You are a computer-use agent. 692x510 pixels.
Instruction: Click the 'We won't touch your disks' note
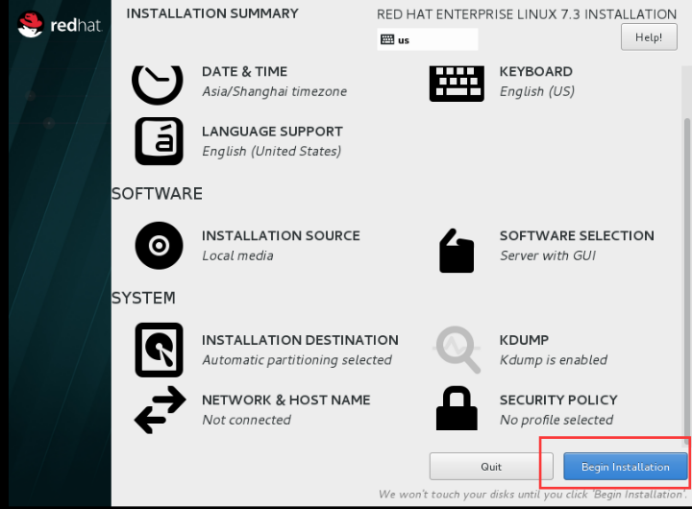pos(533,495)
